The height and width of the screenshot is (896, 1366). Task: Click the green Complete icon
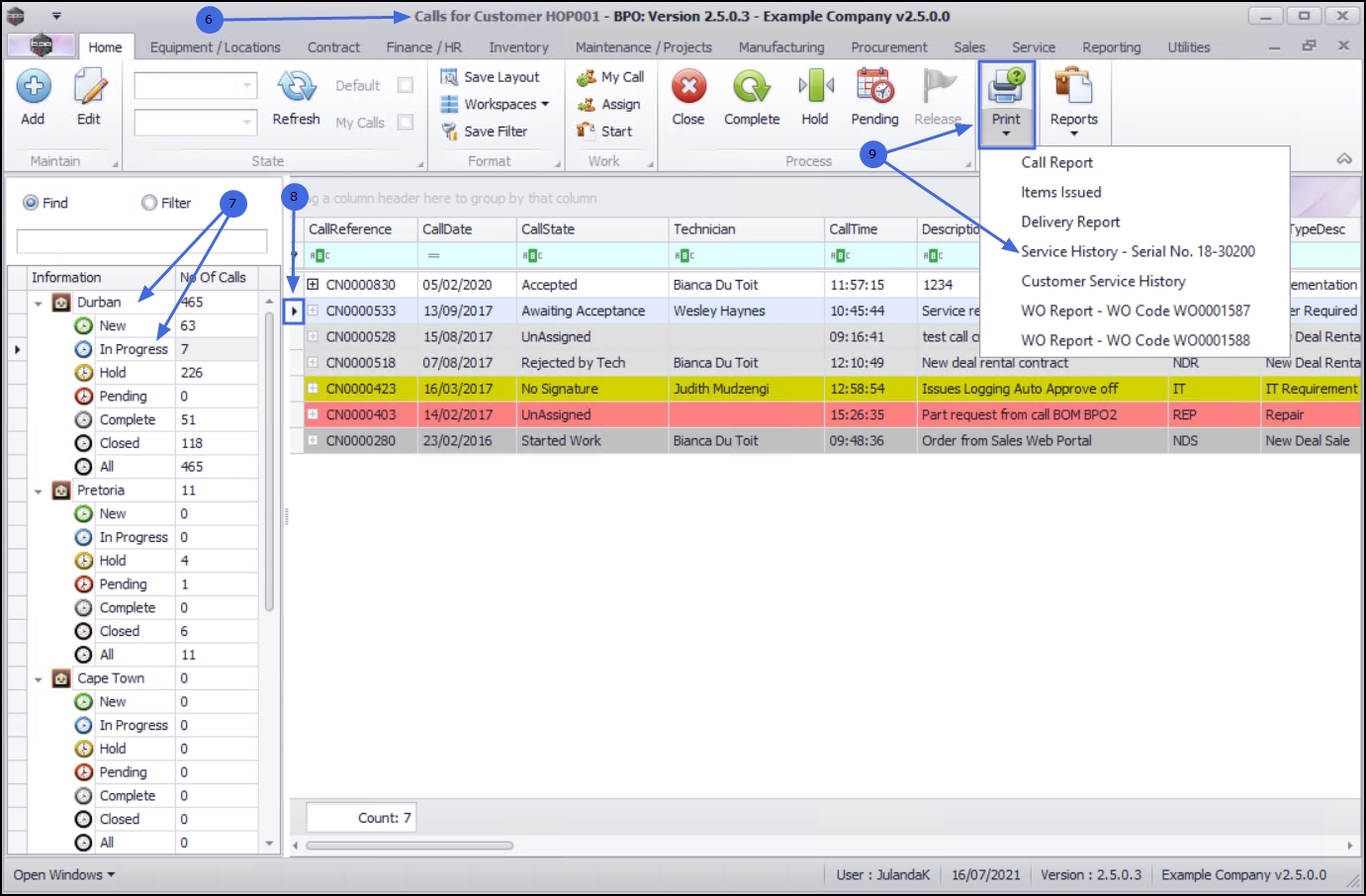coord(752,87)
